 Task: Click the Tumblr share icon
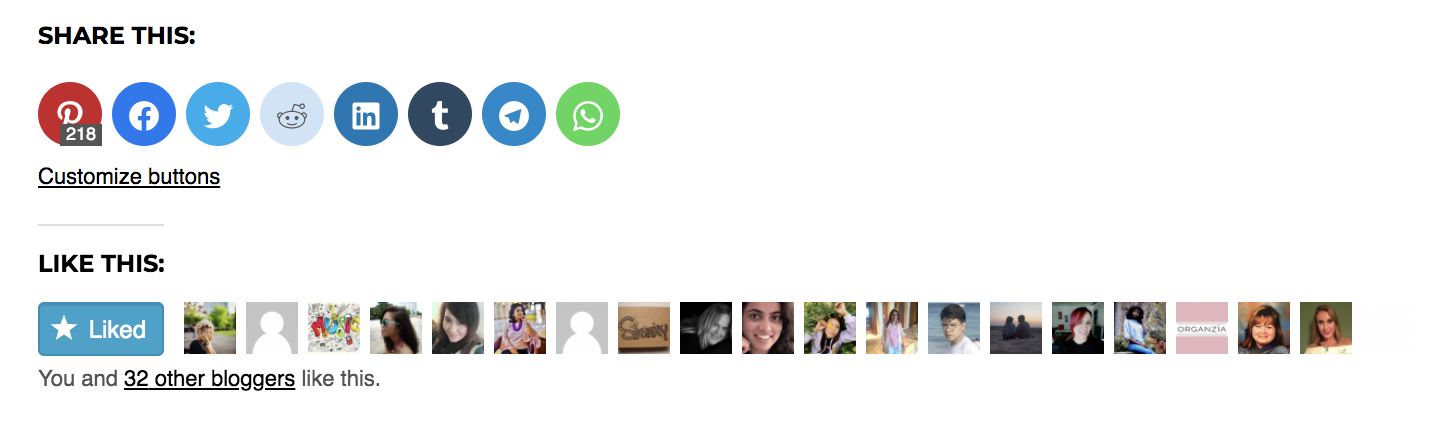tap(440, 114)
